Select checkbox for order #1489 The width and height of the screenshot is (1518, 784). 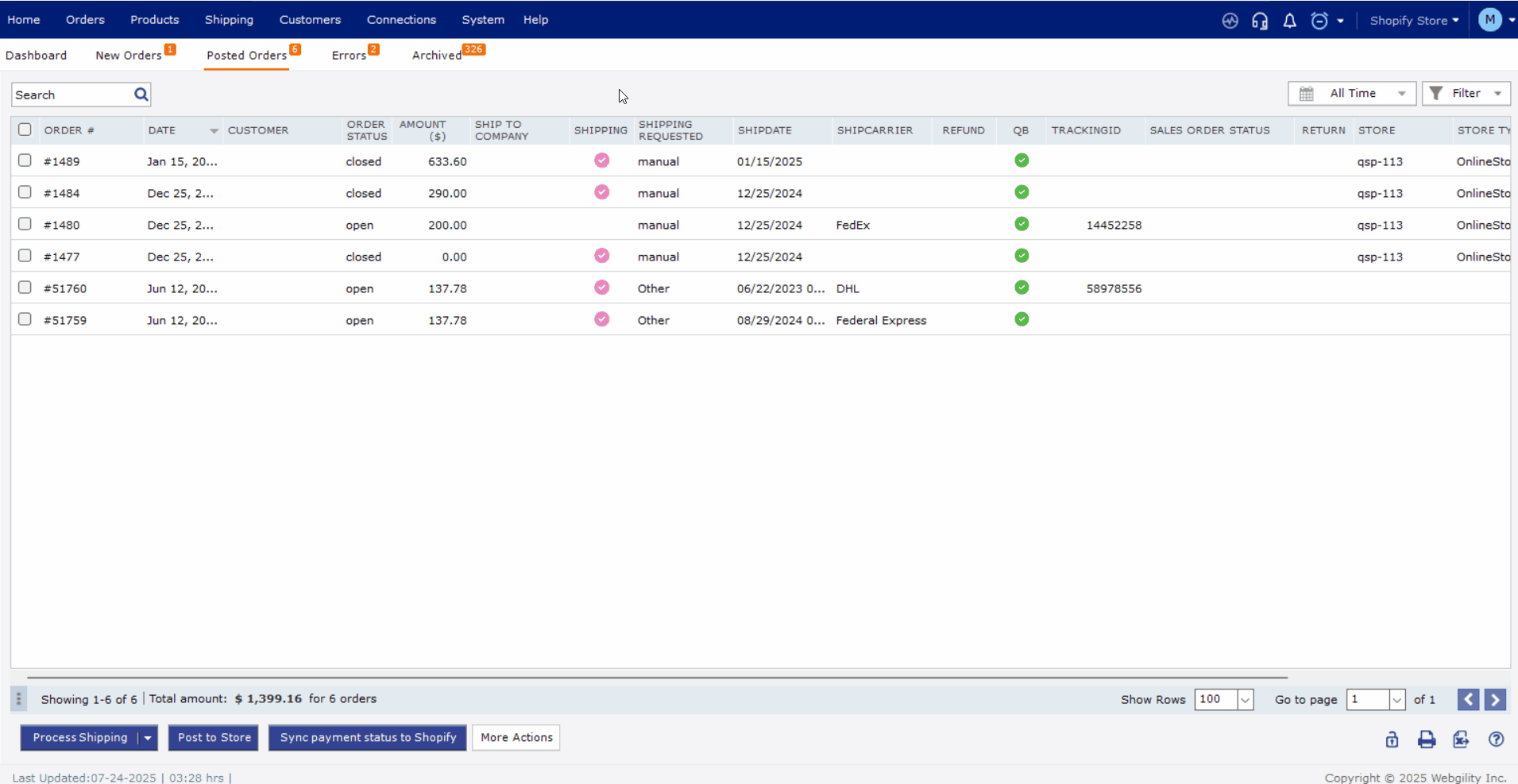coord(25,160)
